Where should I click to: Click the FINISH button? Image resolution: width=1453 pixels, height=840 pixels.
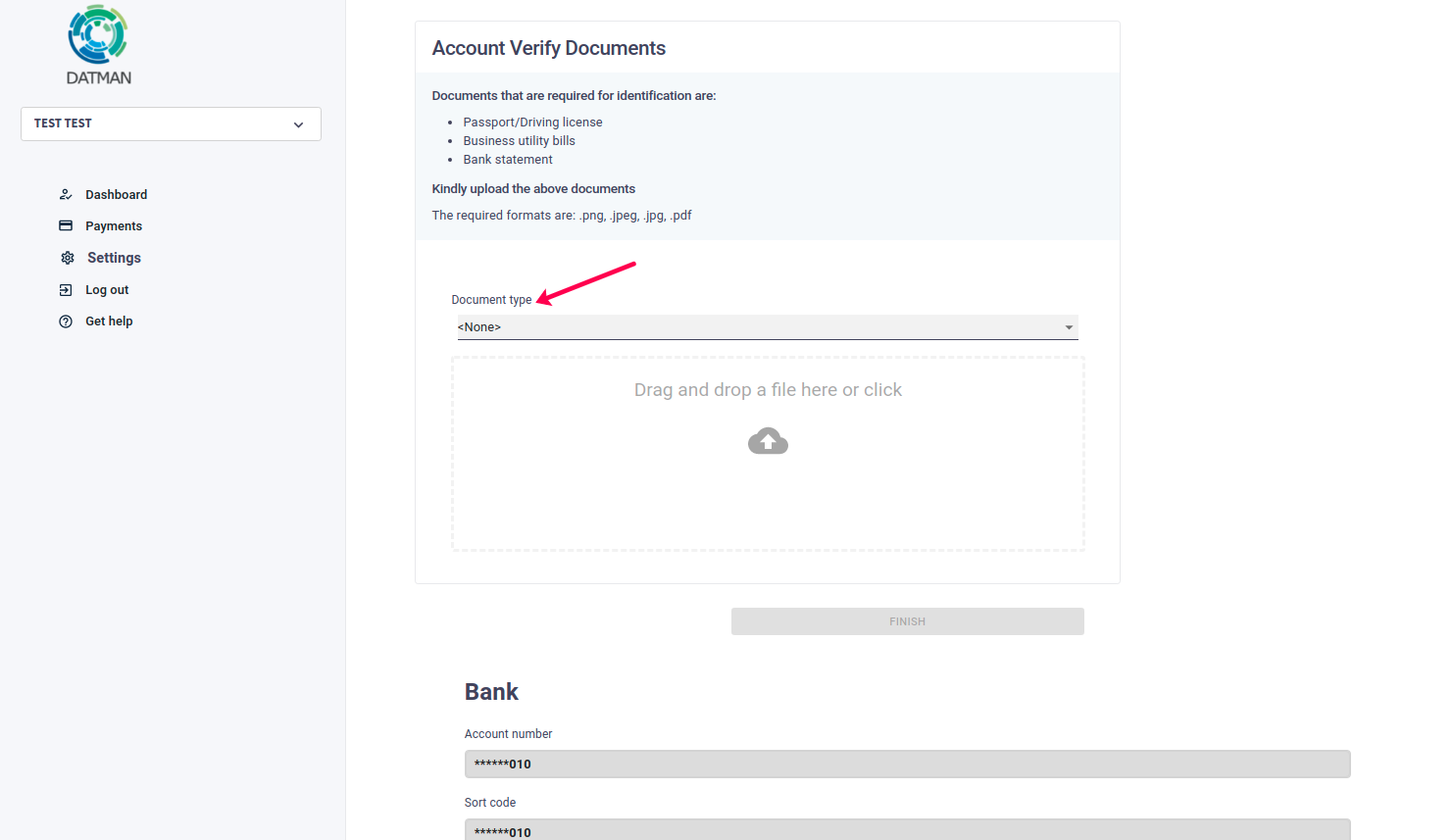(x=908, y=621)
